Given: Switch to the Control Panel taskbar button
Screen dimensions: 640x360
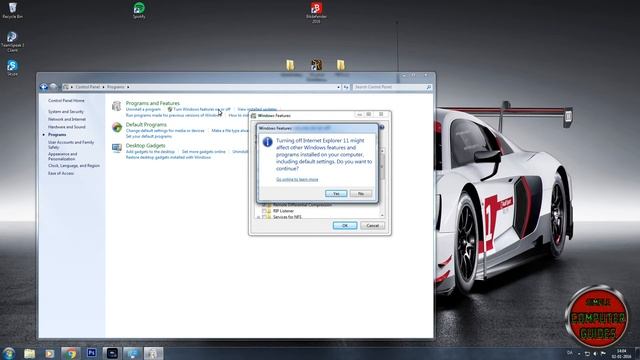Looking at the screenshot, I should tap(153, 353).
